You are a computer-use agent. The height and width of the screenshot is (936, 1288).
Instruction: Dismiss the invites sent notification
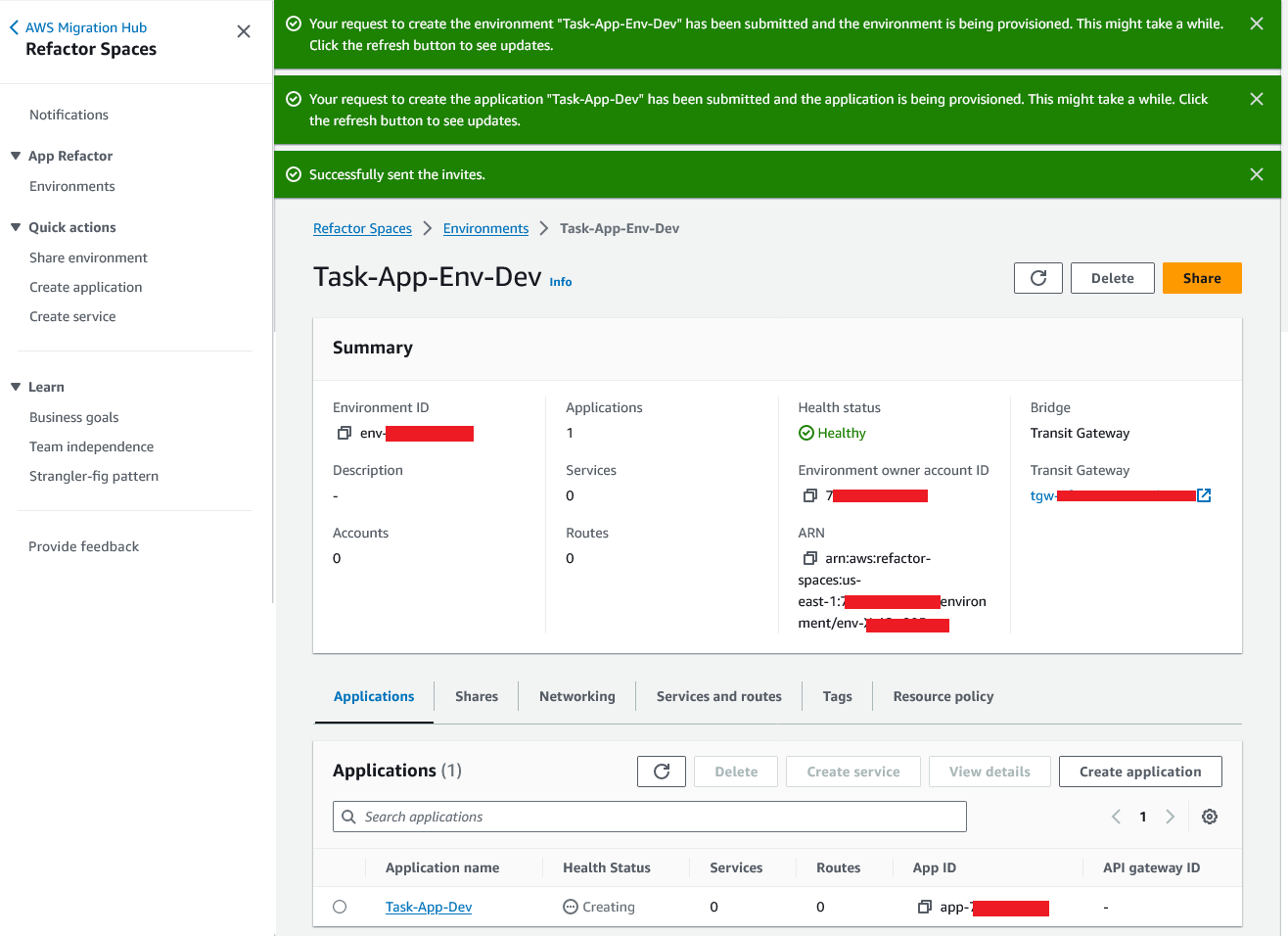coord(1257,174)
